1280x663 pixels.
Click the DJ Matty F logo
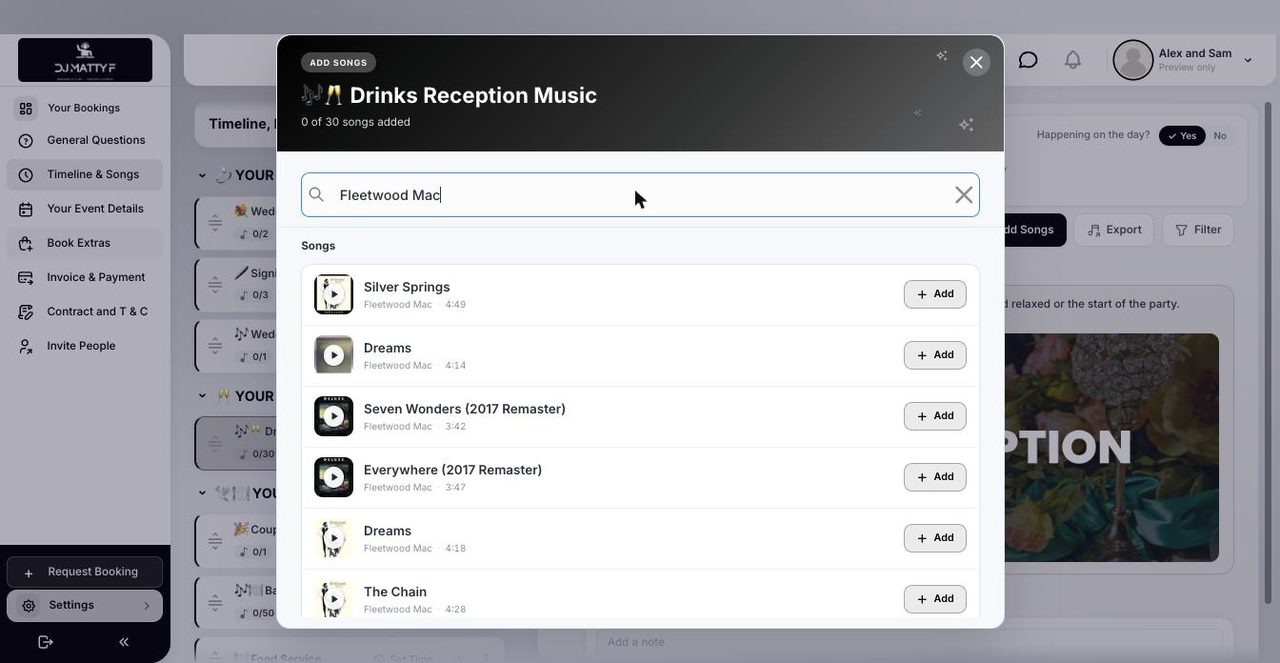pyautogui.click(x=85, y=60)
